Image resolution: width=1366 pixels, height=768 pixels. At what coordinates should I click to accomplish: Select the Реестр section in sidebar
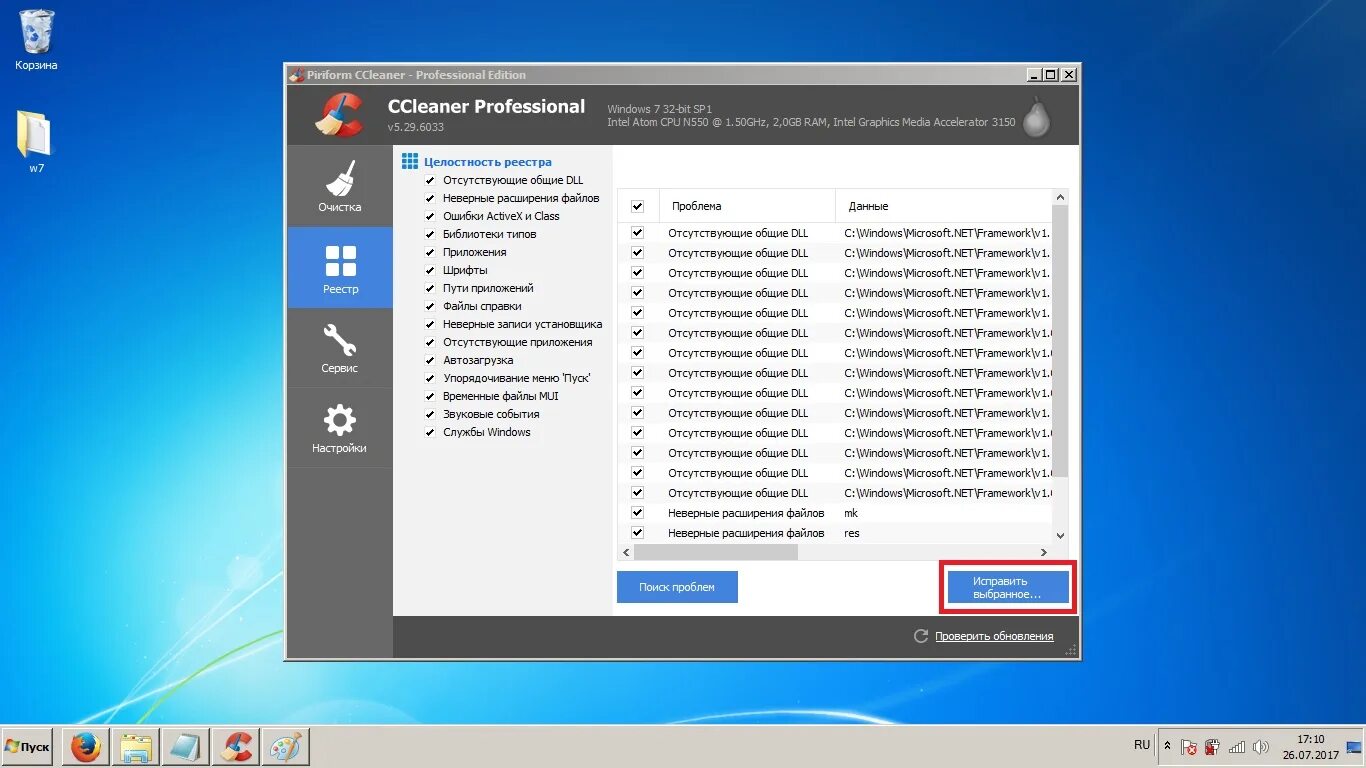coord(340,267)
